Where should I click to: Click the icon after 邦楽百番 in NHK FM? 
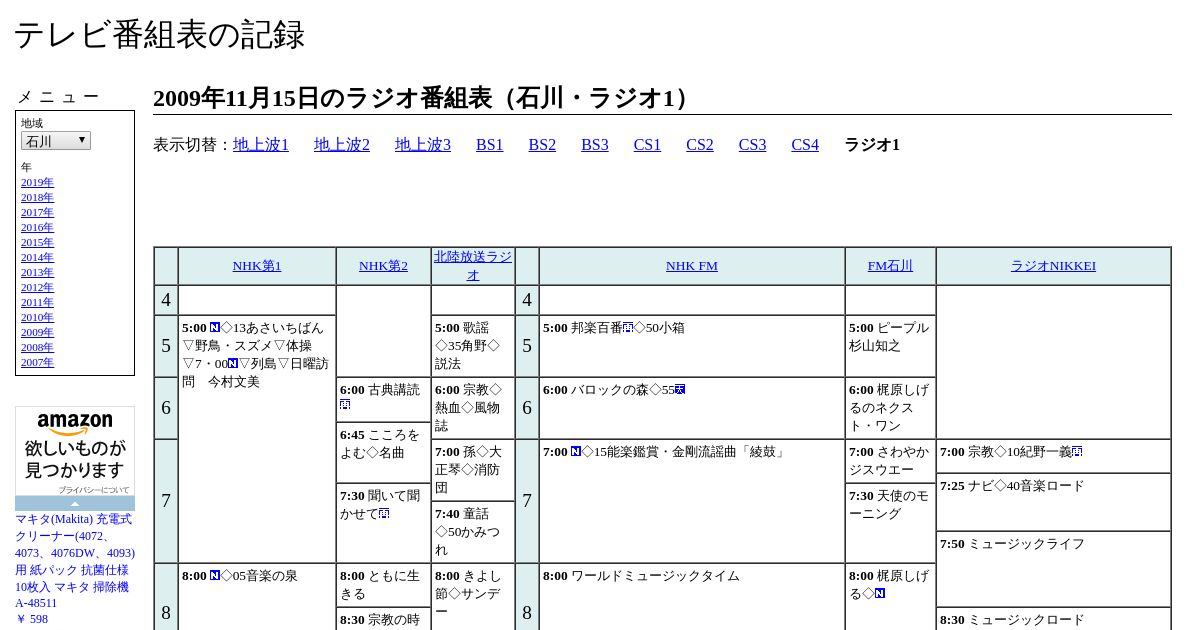click(x=628, y=326)
